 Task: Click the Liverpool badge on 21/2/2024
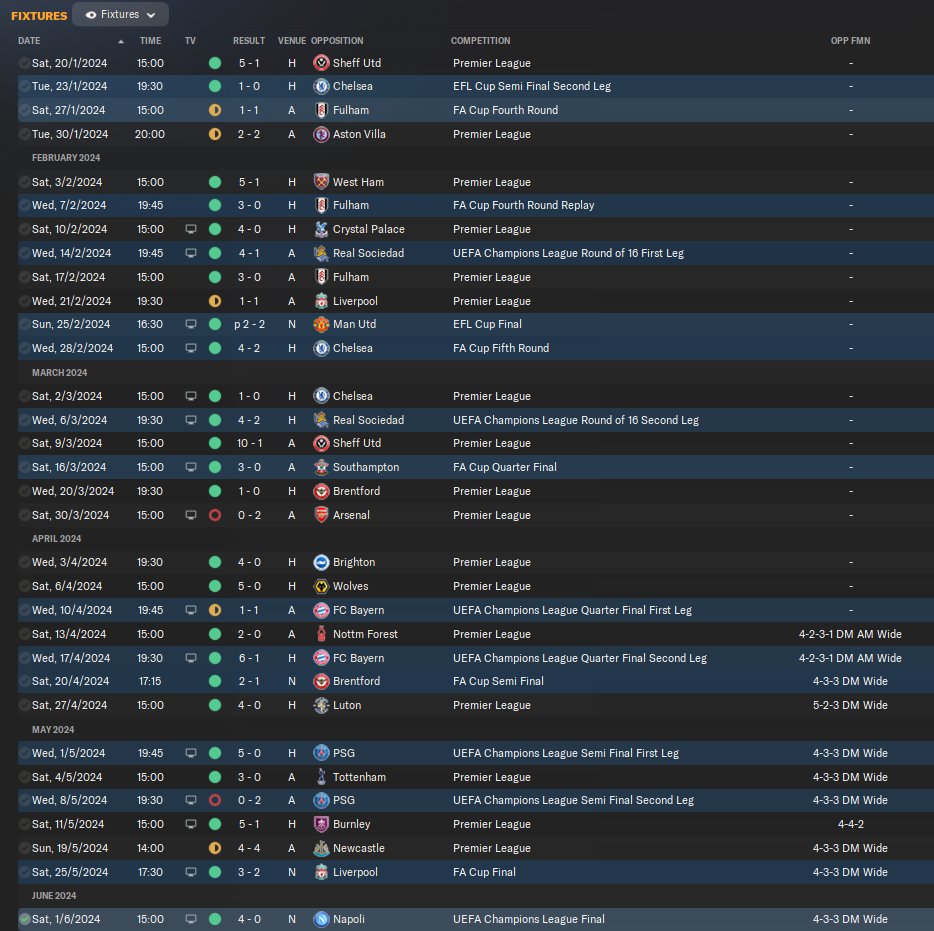tap(321, 301)
